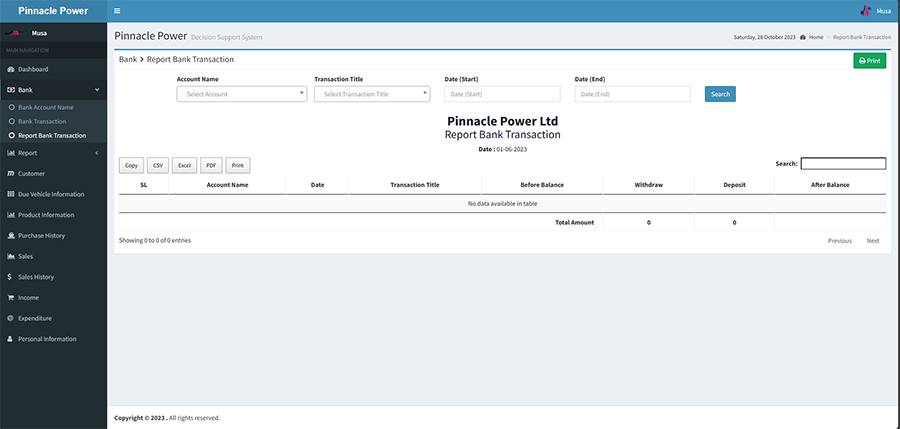Click the Dashboard sidebar icon
The height and width of the screenshot is (429, 900).
pyautogui.click(x=10, y=69)
